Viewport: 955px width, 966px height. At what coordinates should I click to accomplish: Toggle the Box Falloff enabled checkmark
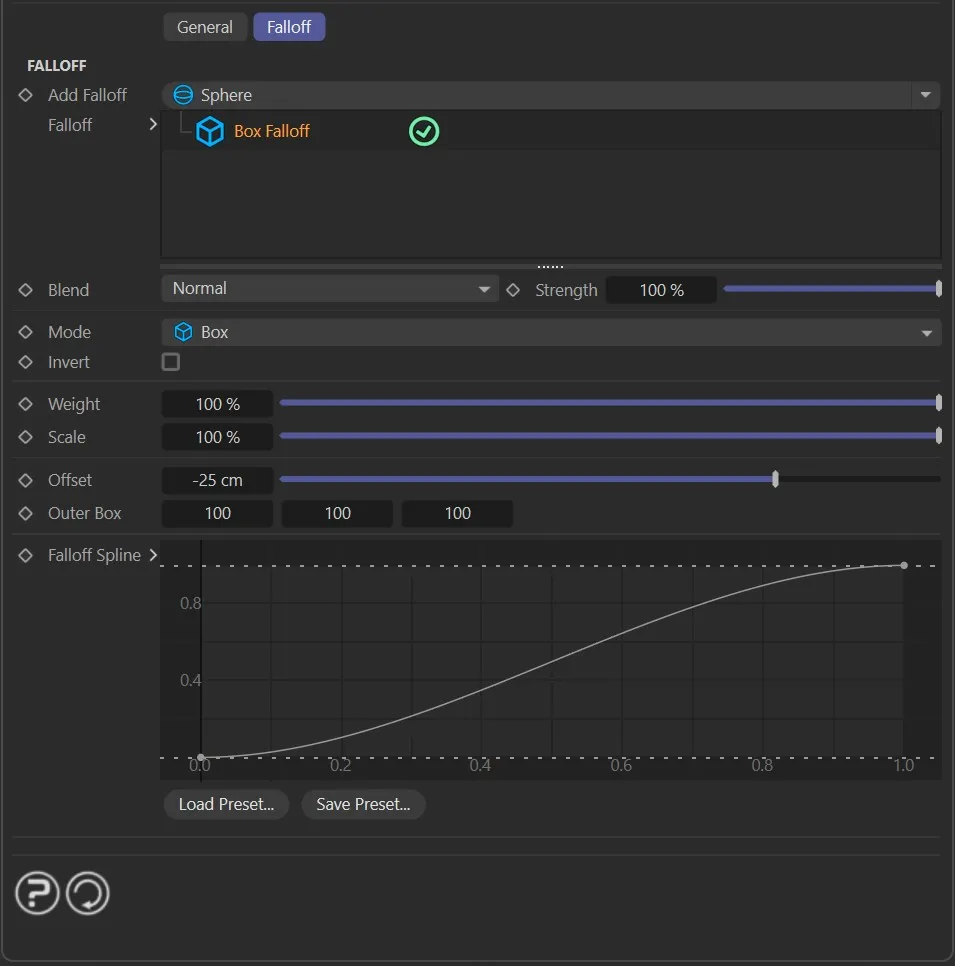click(424, 131)
